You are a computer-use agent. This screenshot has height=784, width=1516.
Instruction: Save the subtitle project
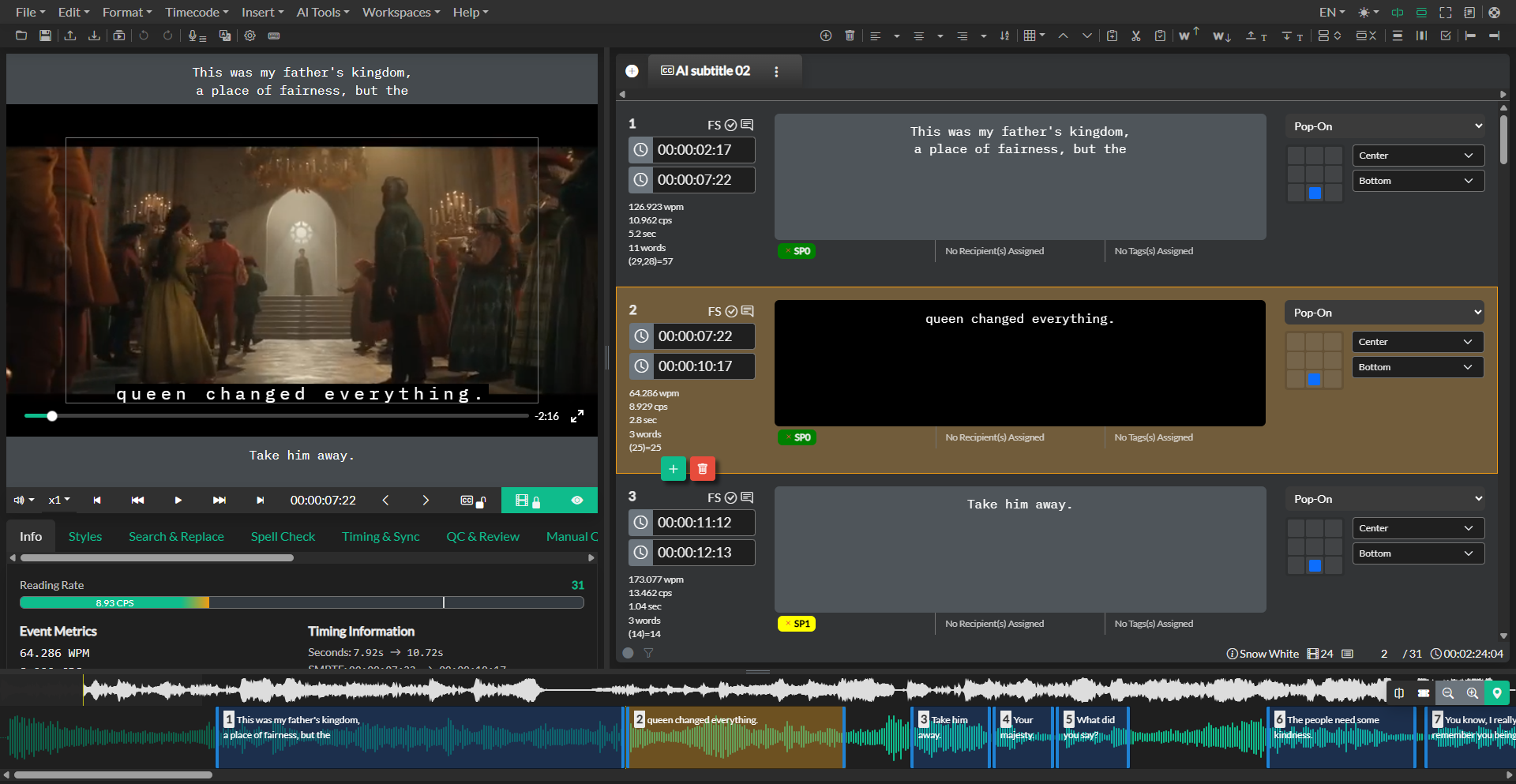pos(45,36)
